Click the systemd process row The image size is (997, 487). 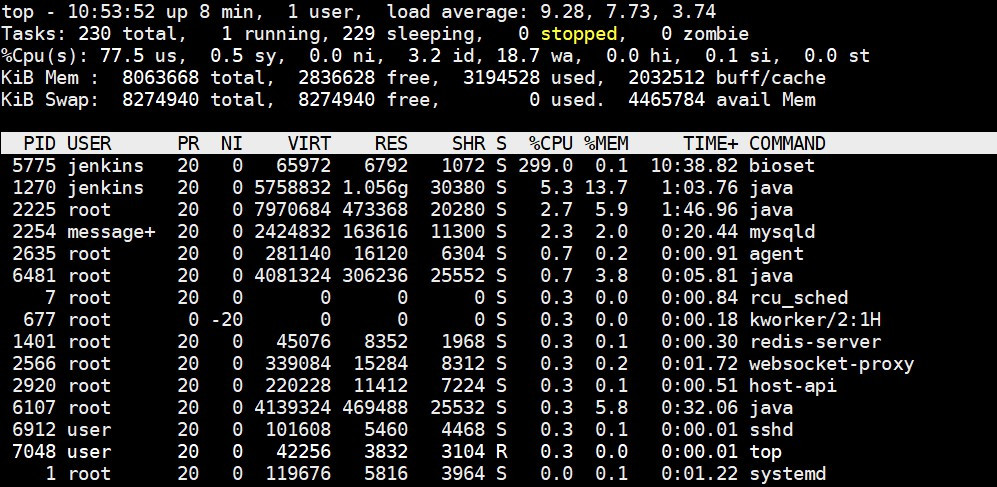[498, 474]
